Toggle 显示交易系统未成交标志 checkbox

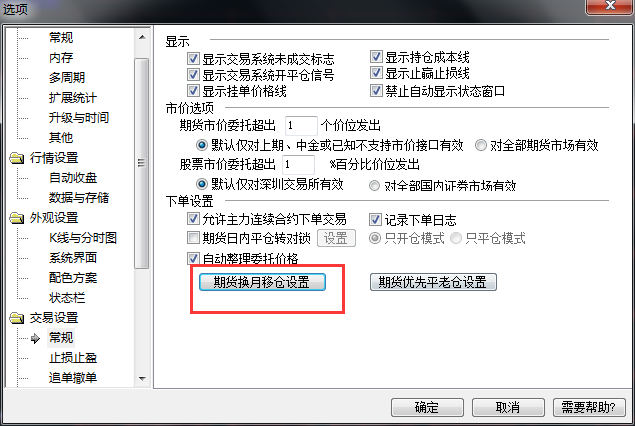point(193,59)
